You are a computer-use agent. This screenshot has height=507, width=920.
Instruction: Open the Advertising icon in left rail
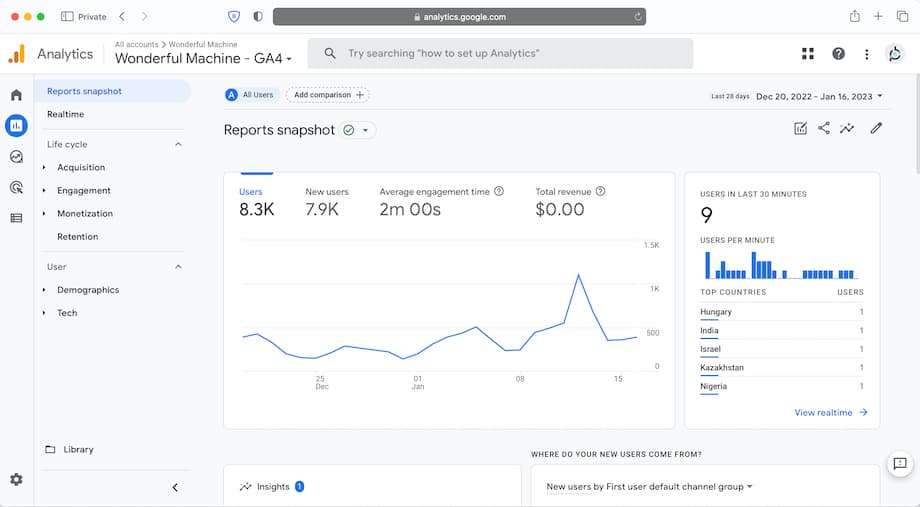[16, 187]
